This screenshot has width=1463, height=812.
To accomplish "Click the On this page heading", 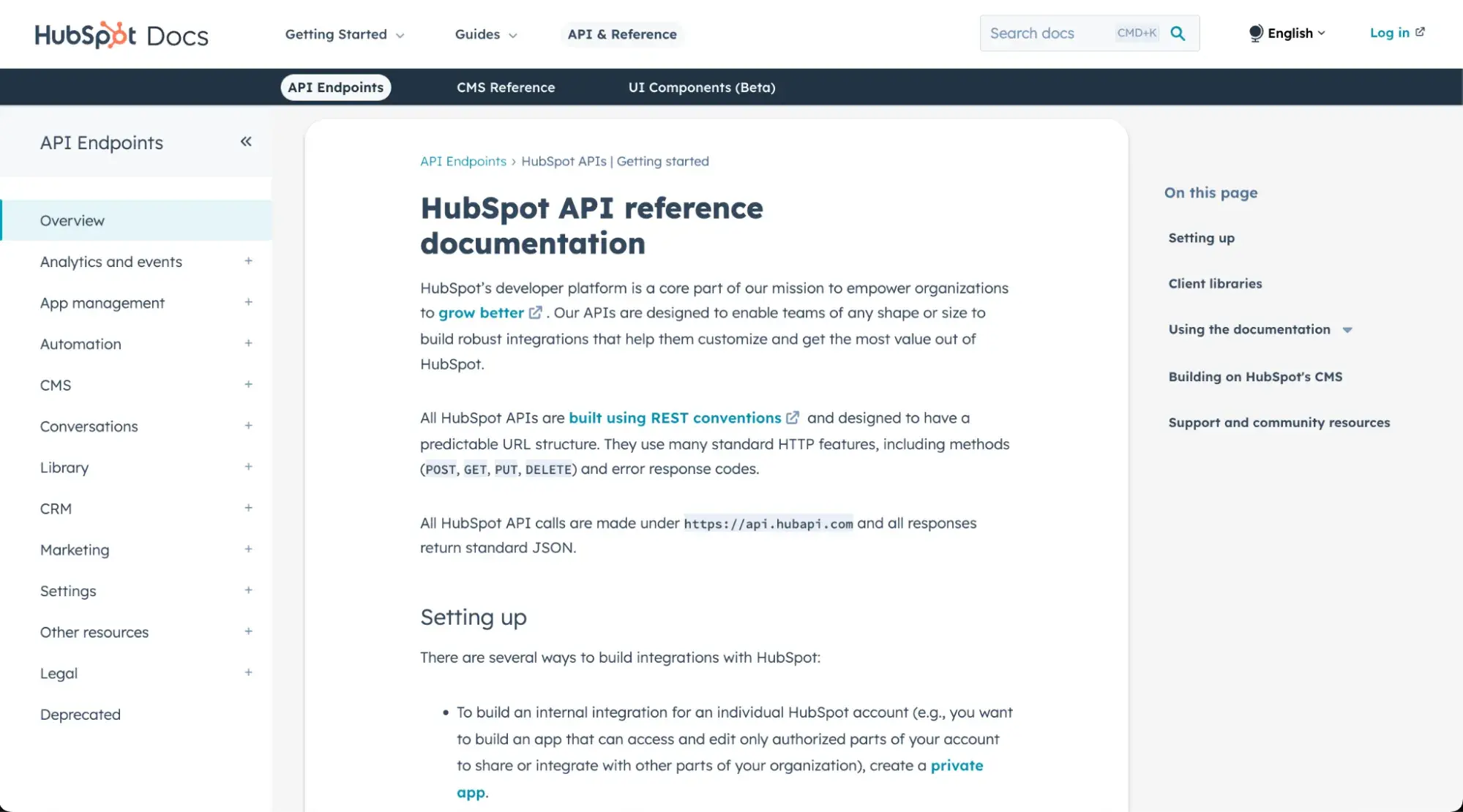I will tap(1211, 192).
